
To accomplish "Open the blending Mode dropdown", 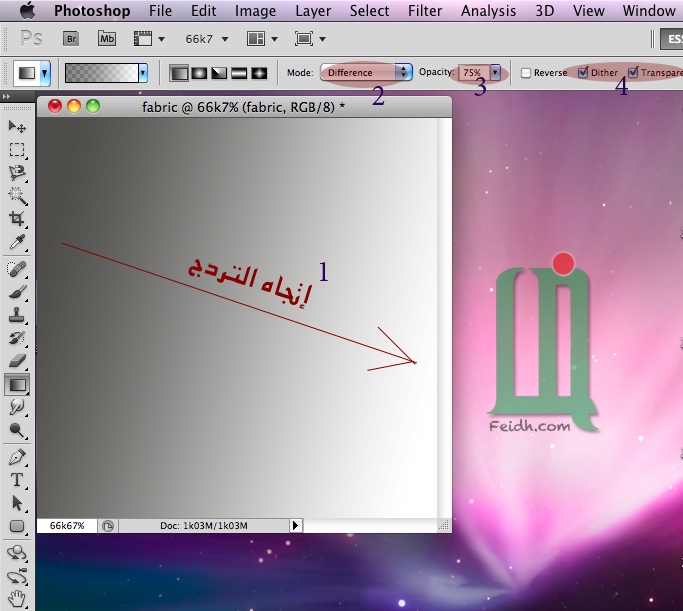I will [366, 72].
